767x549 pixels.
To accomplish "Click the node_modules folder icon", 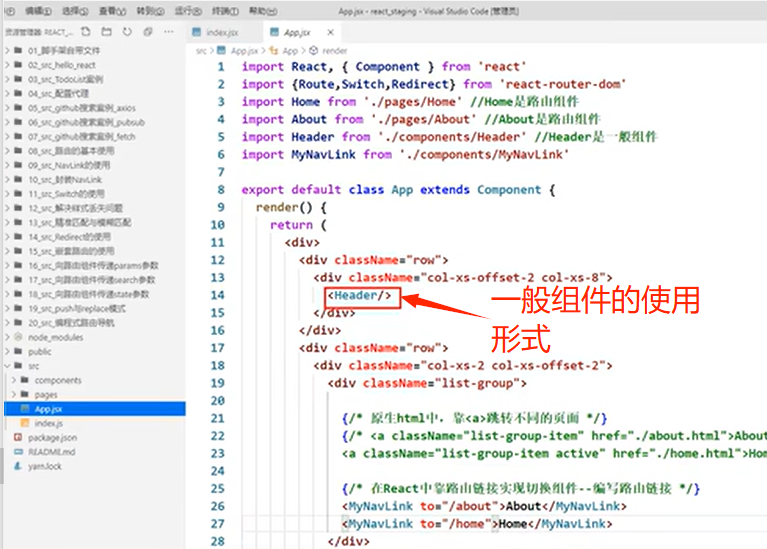I will (x=19, y=337).
